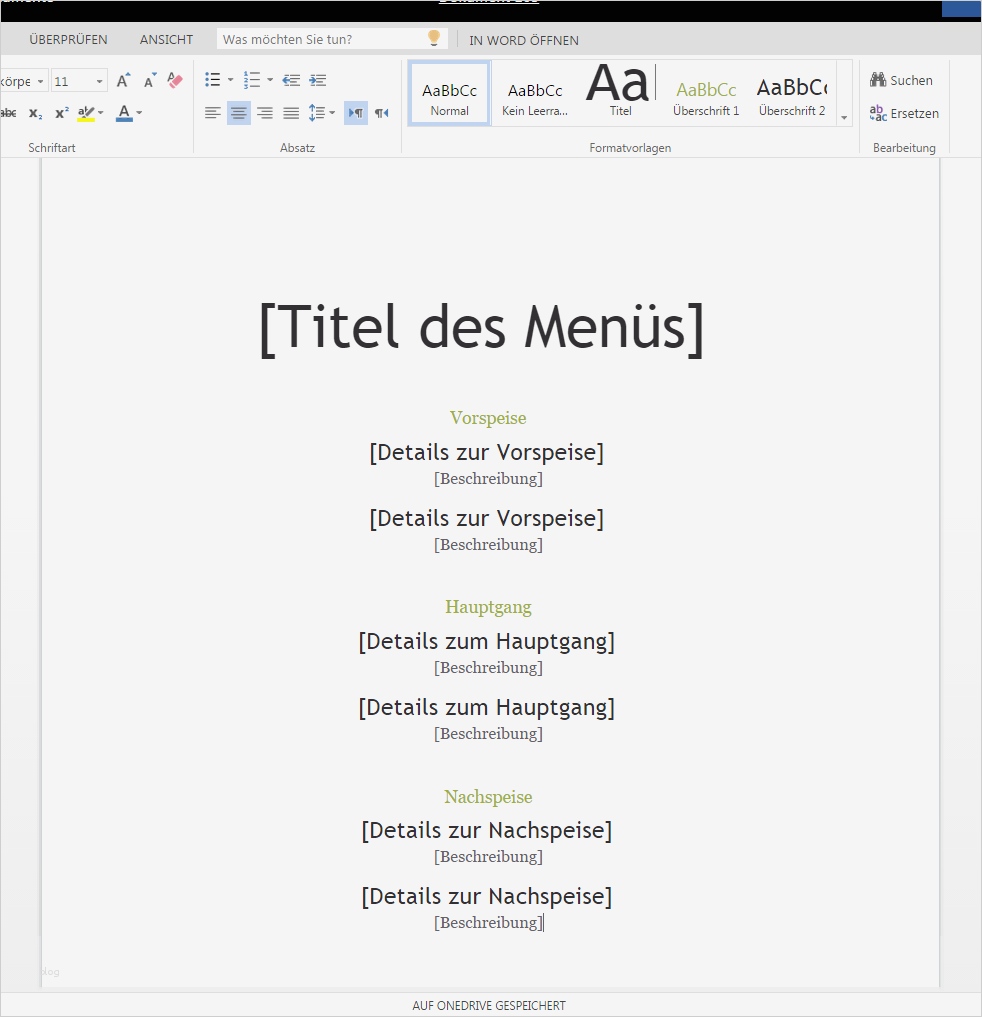Apply subscript formatting

coord(35,113)
